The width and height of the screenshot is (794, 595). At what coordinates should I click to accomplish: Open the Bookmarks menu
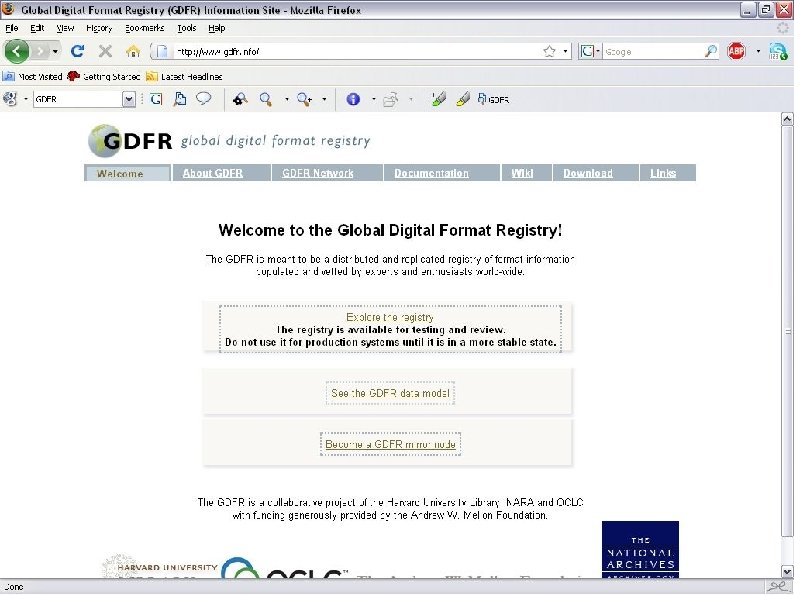(145, 28)
